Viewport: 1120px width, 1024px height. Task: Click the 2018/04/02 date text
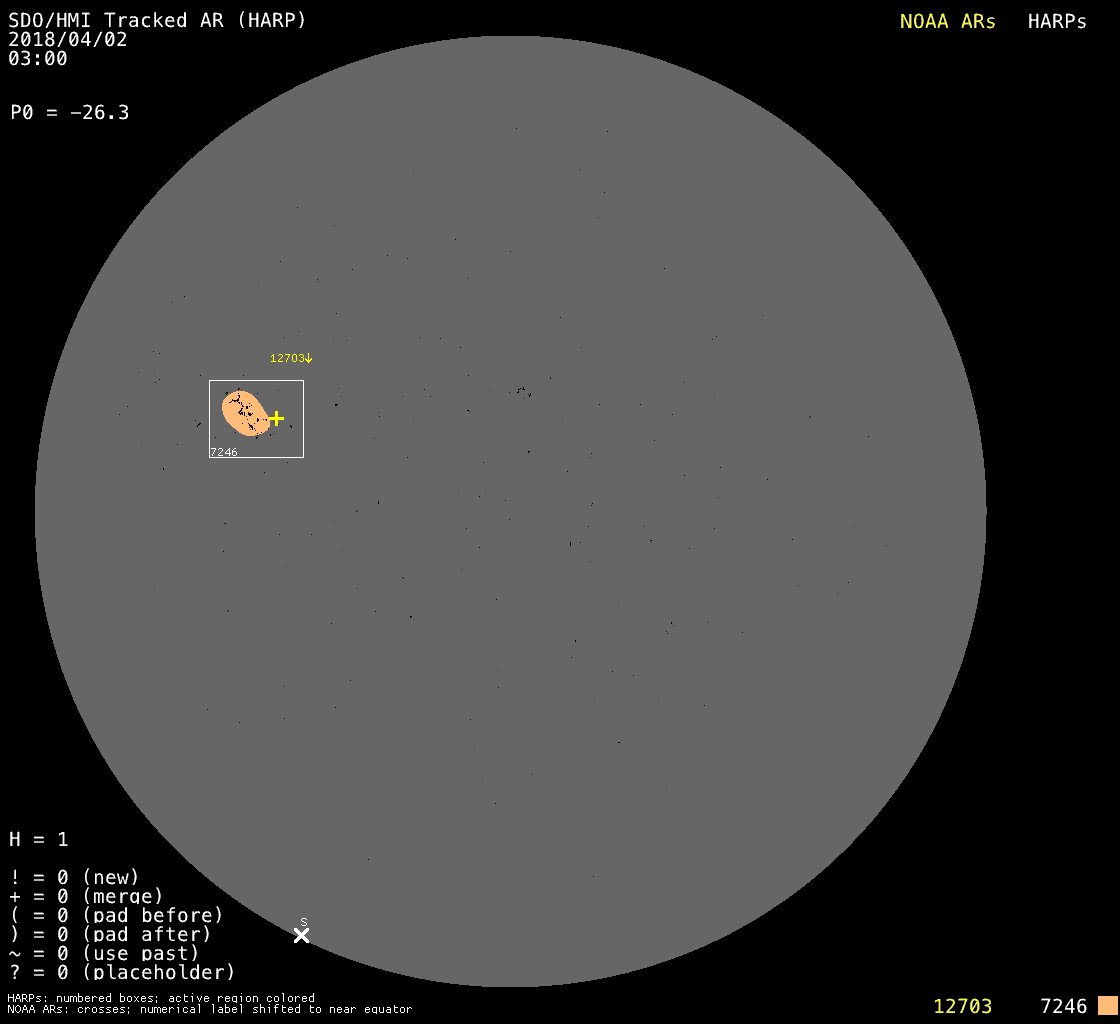click(x=68, y=40)
